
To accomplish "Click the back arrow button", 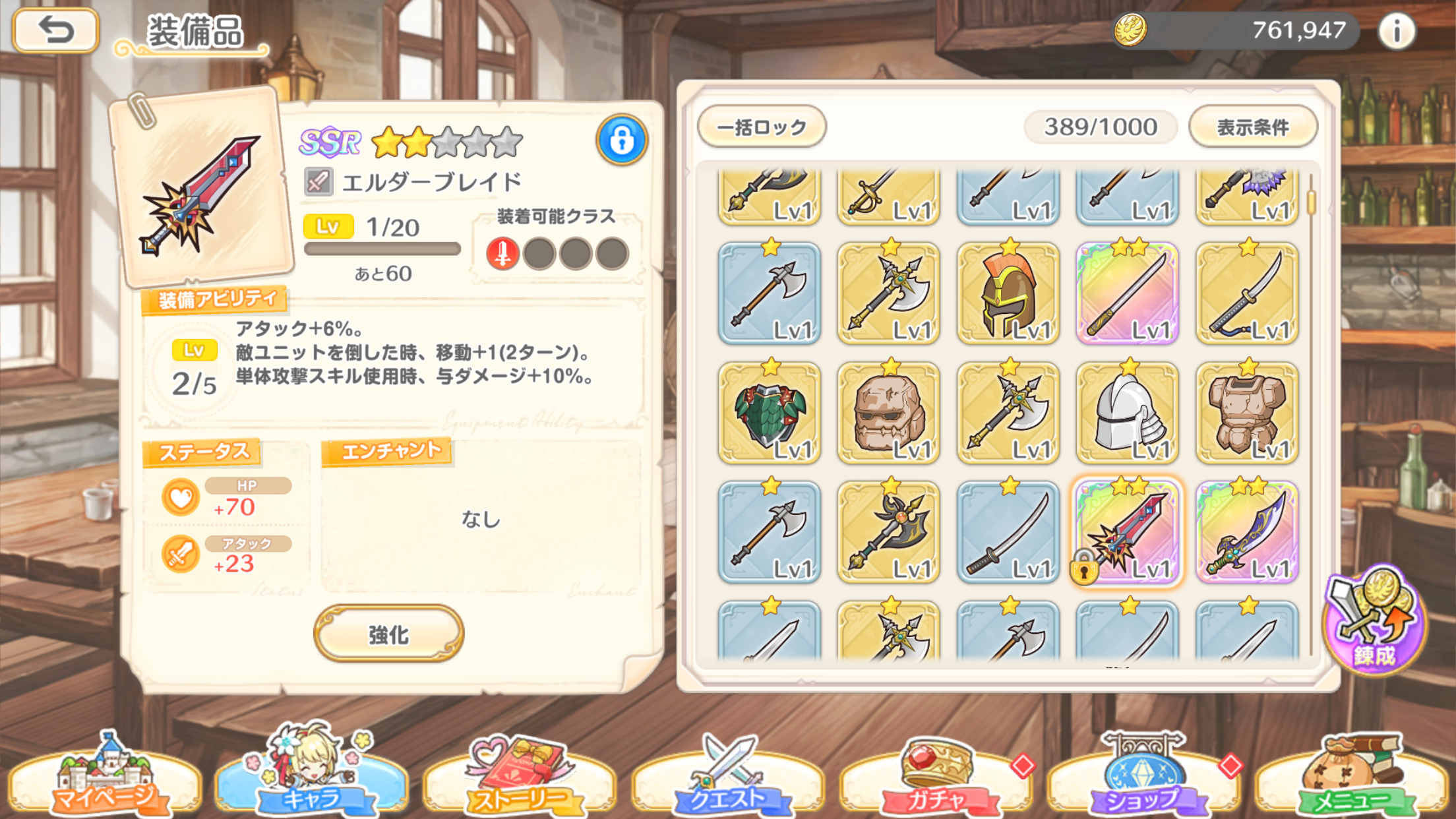I will point(56,30).
